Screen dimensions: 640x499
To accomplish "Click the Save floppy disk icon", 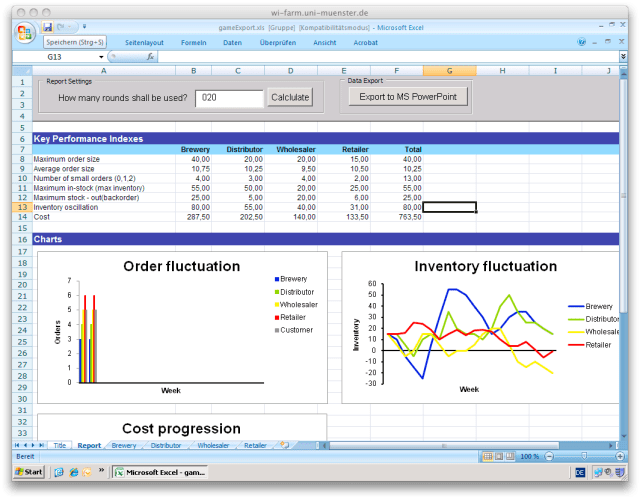I will point(48,27).
